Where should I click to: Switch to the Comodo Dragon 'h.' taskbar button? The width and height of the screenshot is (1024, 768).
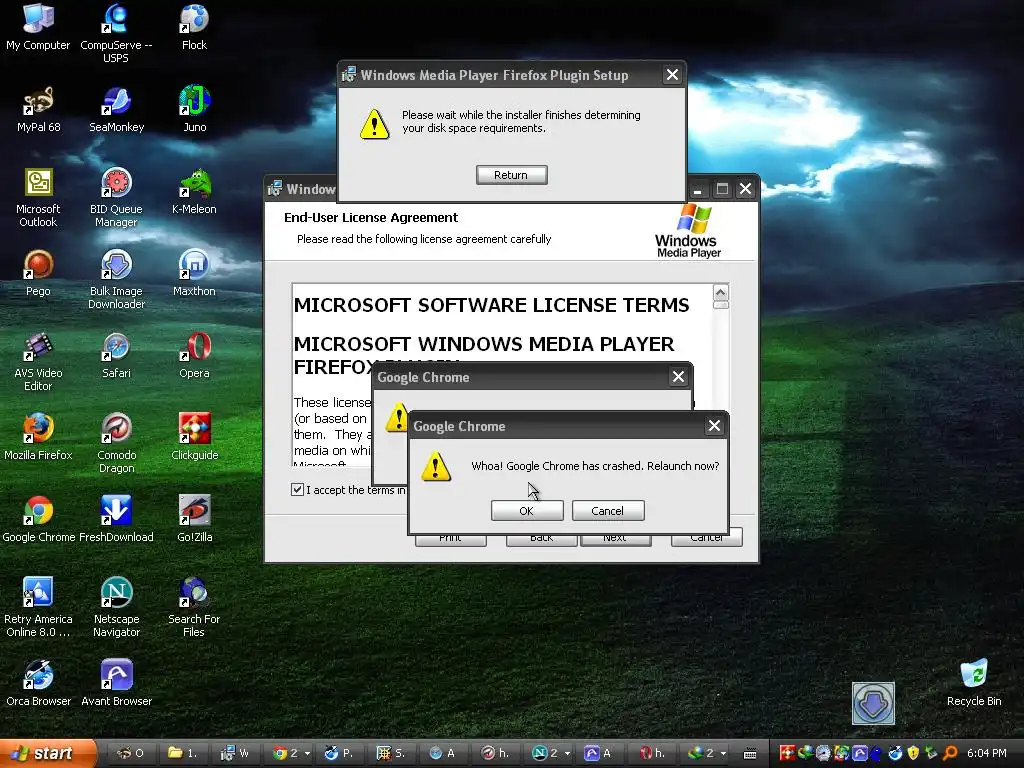click(496, 754)
